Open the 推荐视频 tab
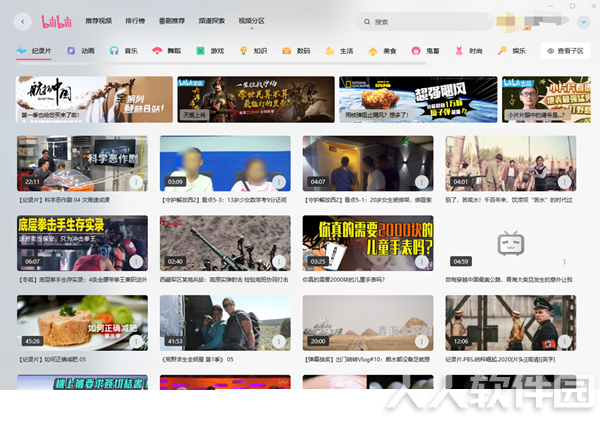Viewport: 600px width, 426px height. 98,21
